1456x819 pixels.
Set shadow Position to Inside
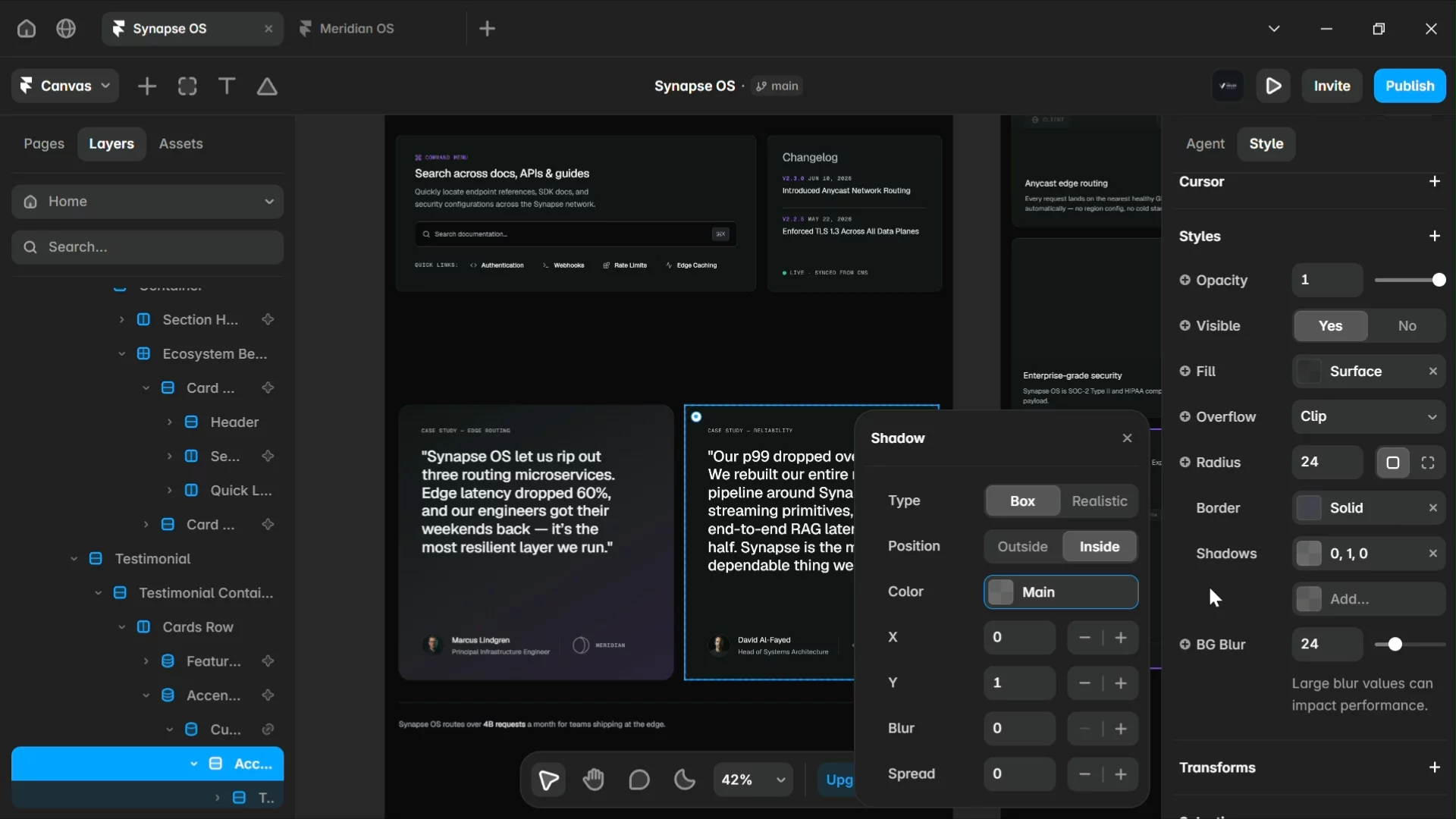(x=1100, y=547)
